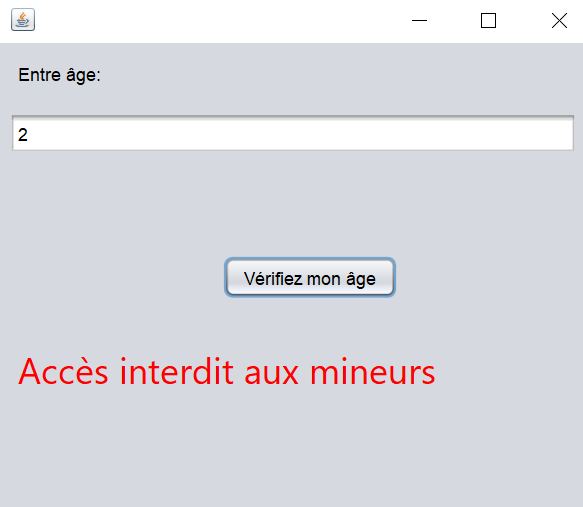Click the dash minimize icon in the title bar
This screenshot has width=583, height=507.
pos(419,20)
